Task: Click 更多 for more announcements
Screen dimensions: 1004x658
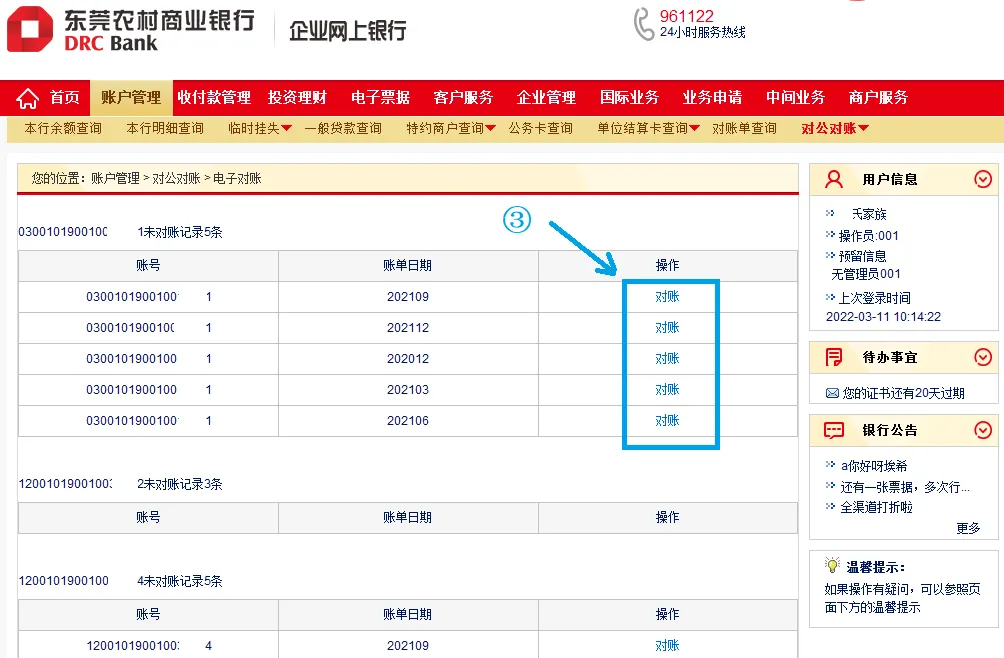Action: coord(968,528)
